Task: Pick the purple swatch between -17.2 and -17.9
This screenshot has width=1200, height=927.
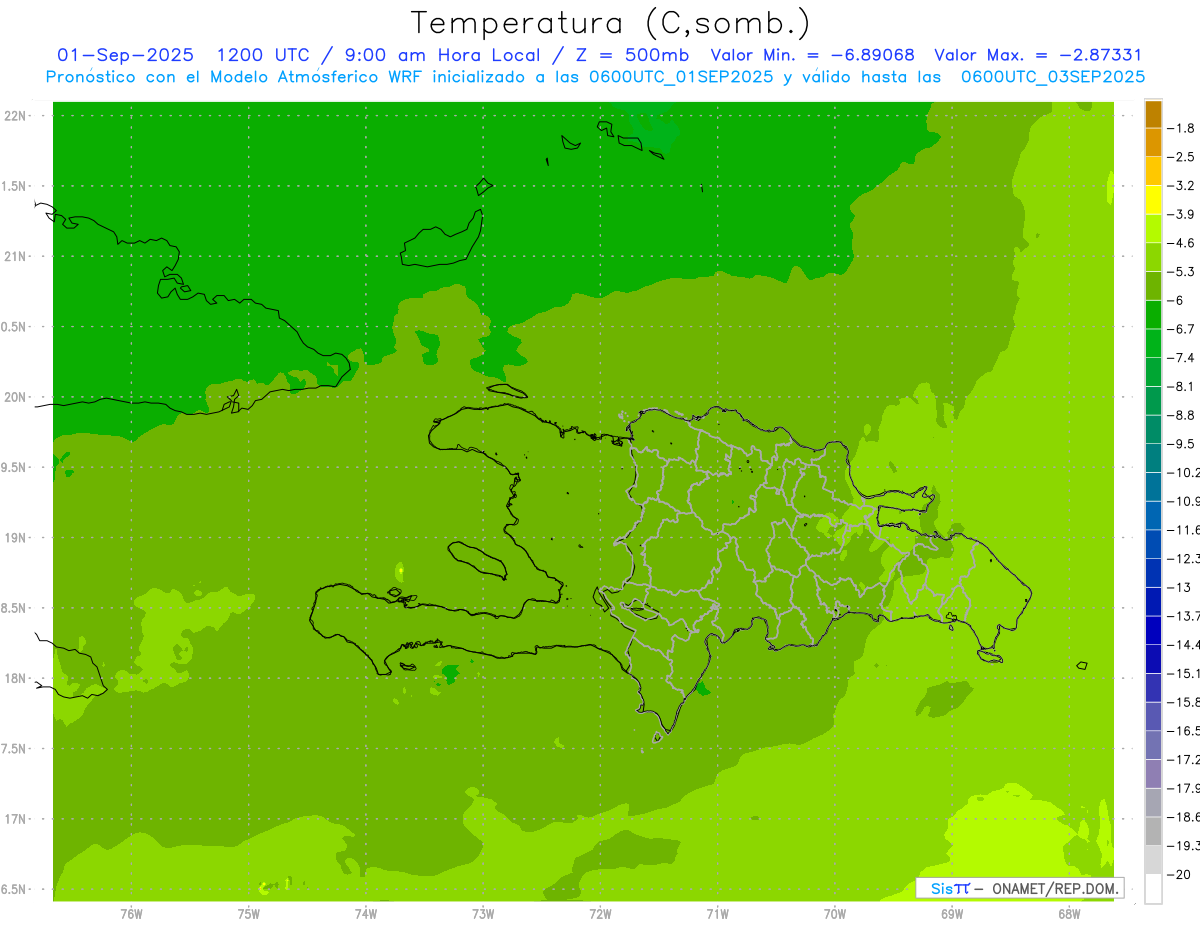Action: [1153, 773]
